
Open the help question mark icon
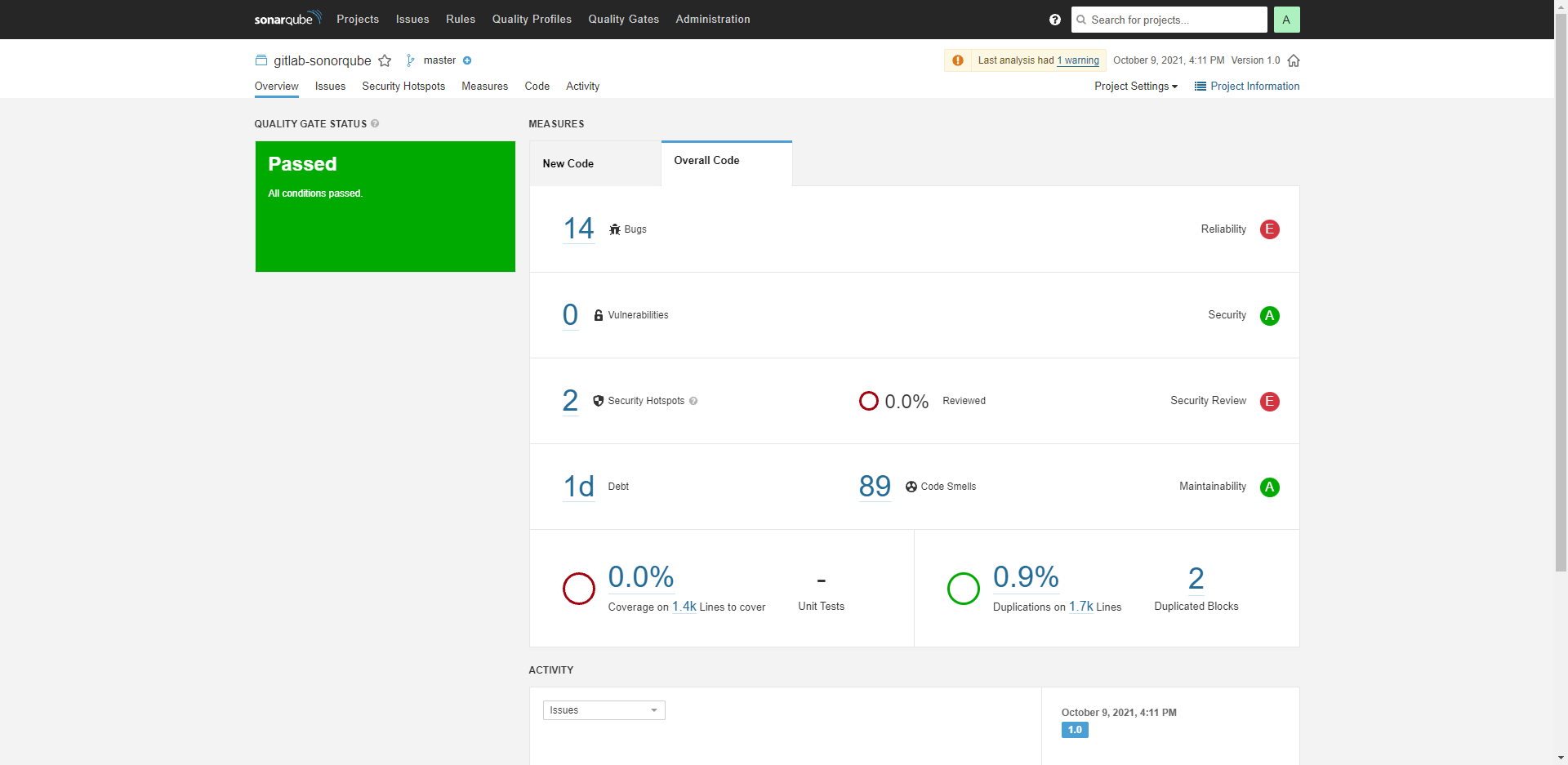1054,20
